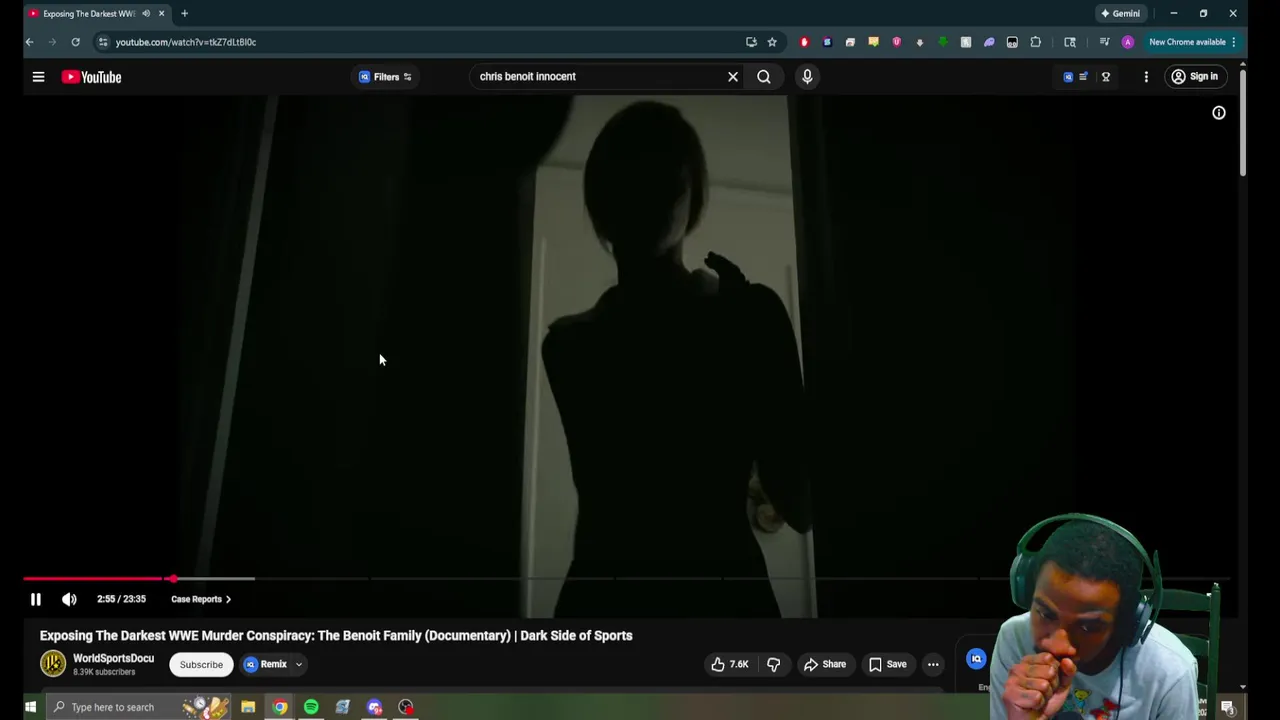
Task: Submit search with magnifier button
Action: [x=764, y=77]
